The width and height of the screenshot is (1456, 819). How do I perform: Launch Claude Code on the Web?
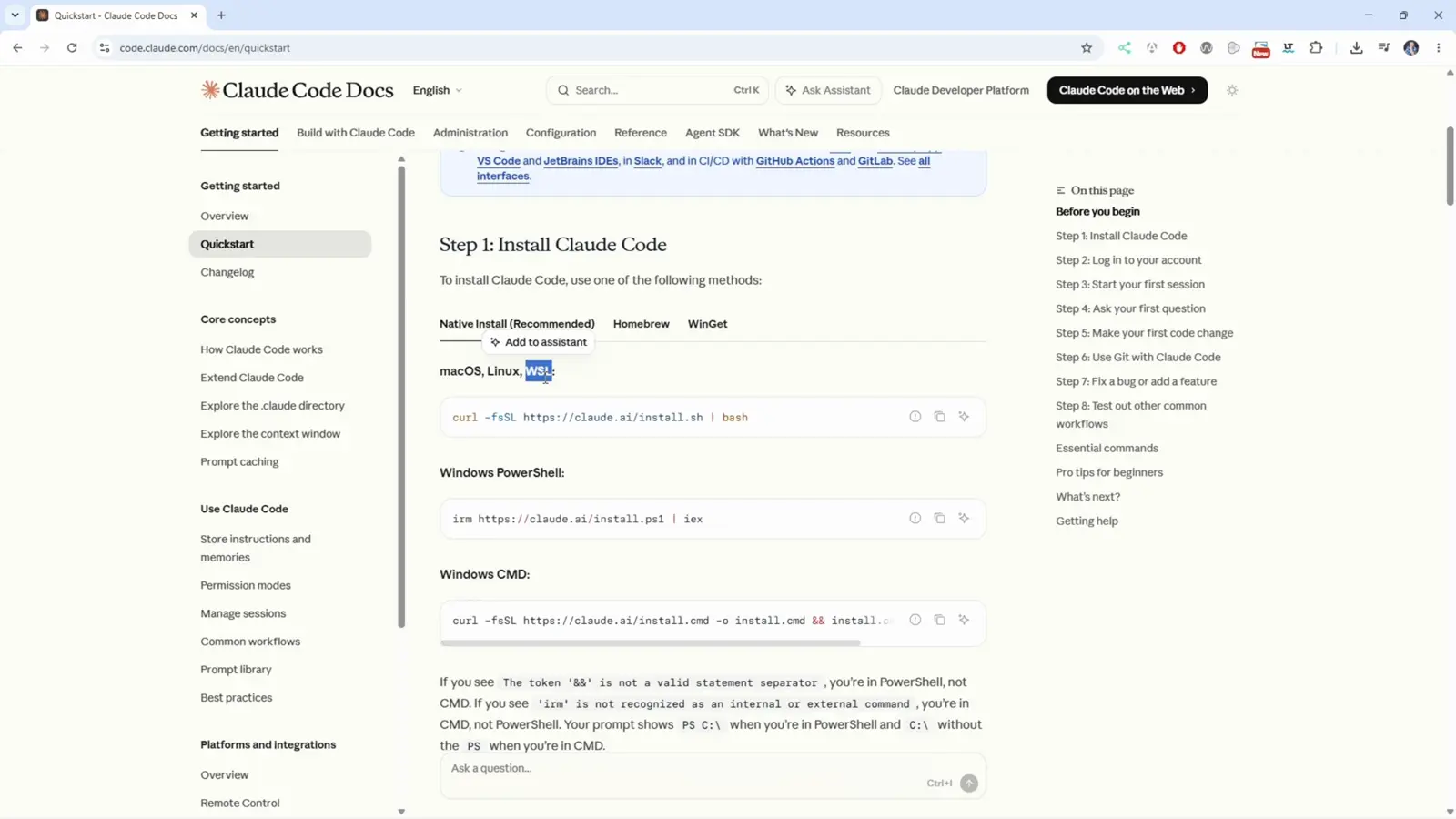point(1127,90)
